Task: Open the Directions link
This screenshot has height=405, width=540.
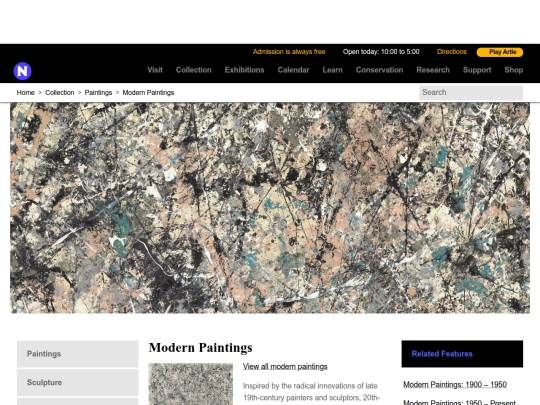Action: coord(451,52)
